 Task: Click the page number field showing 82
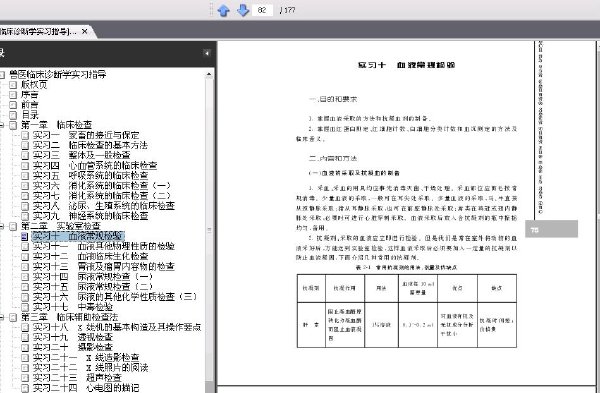262,10
